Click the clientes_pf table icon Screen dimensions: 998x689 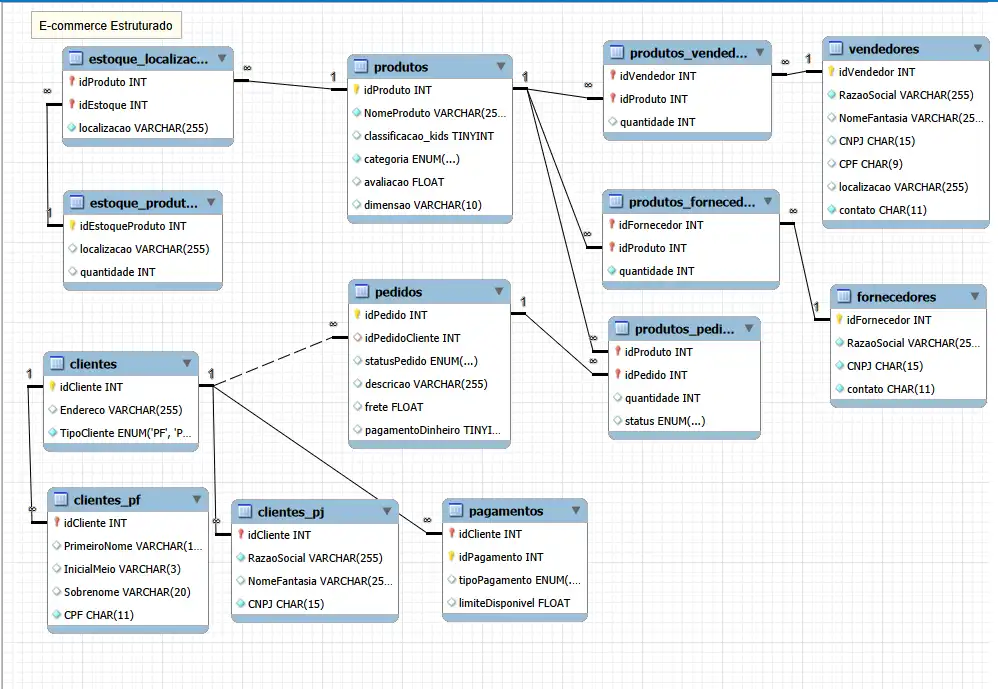(59, 500)
